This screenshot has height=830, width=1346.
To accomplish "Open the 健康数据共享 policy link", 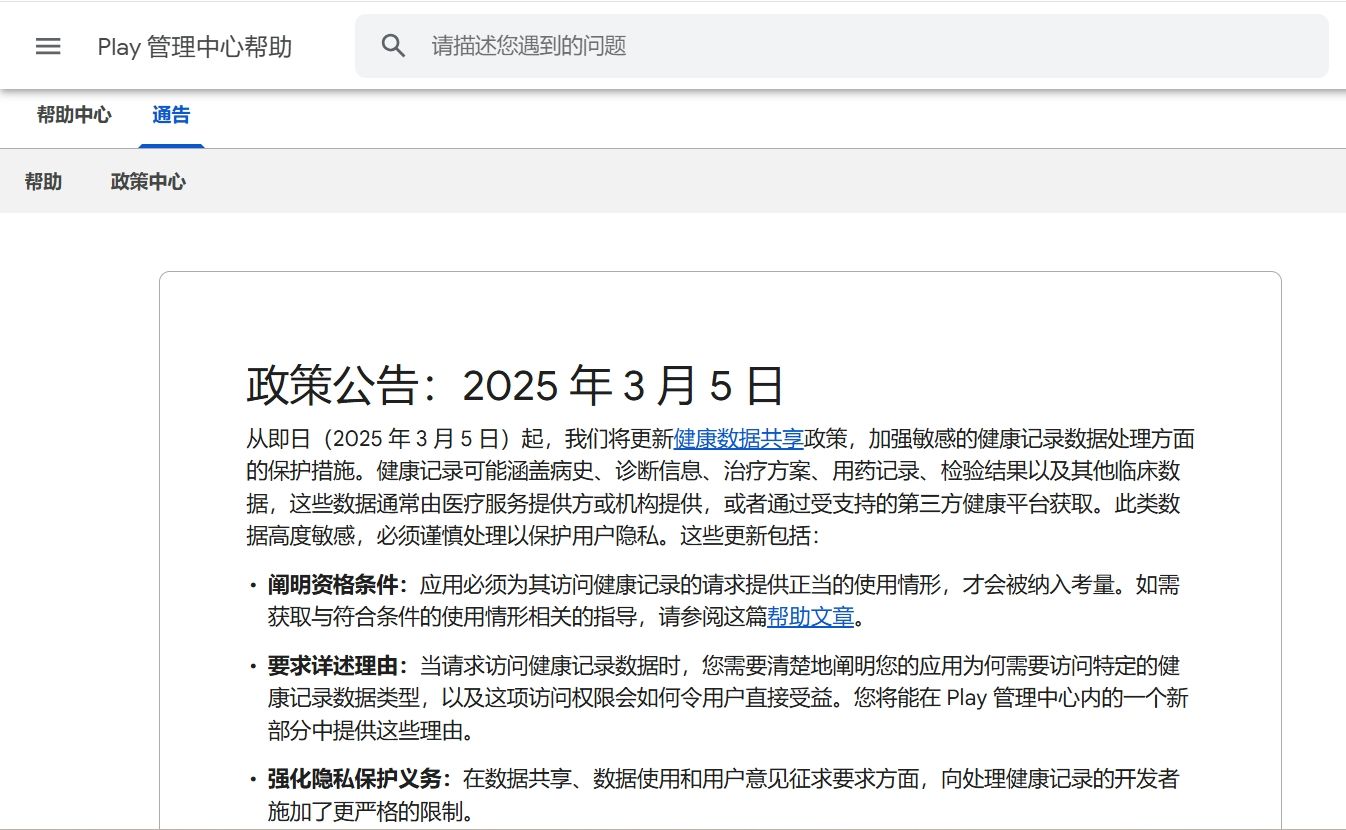I will click(x=739, y=438).
